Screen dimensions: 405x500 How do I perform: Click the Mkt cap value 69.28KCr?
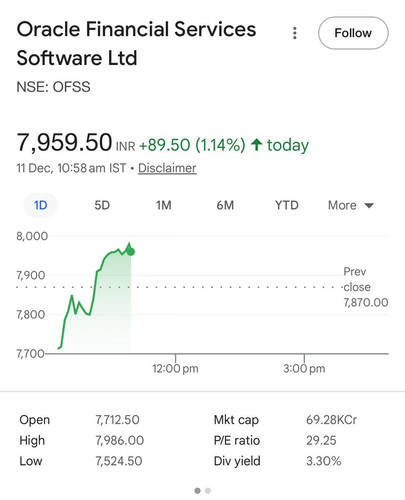point(331,420)
